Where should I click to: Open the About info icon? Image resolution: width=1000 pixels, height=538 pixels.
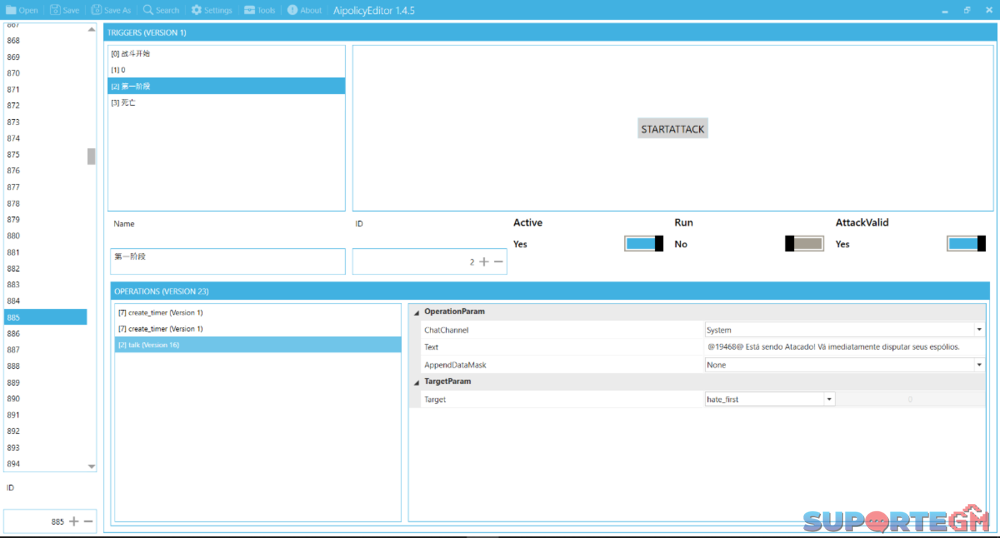(292, 10)
